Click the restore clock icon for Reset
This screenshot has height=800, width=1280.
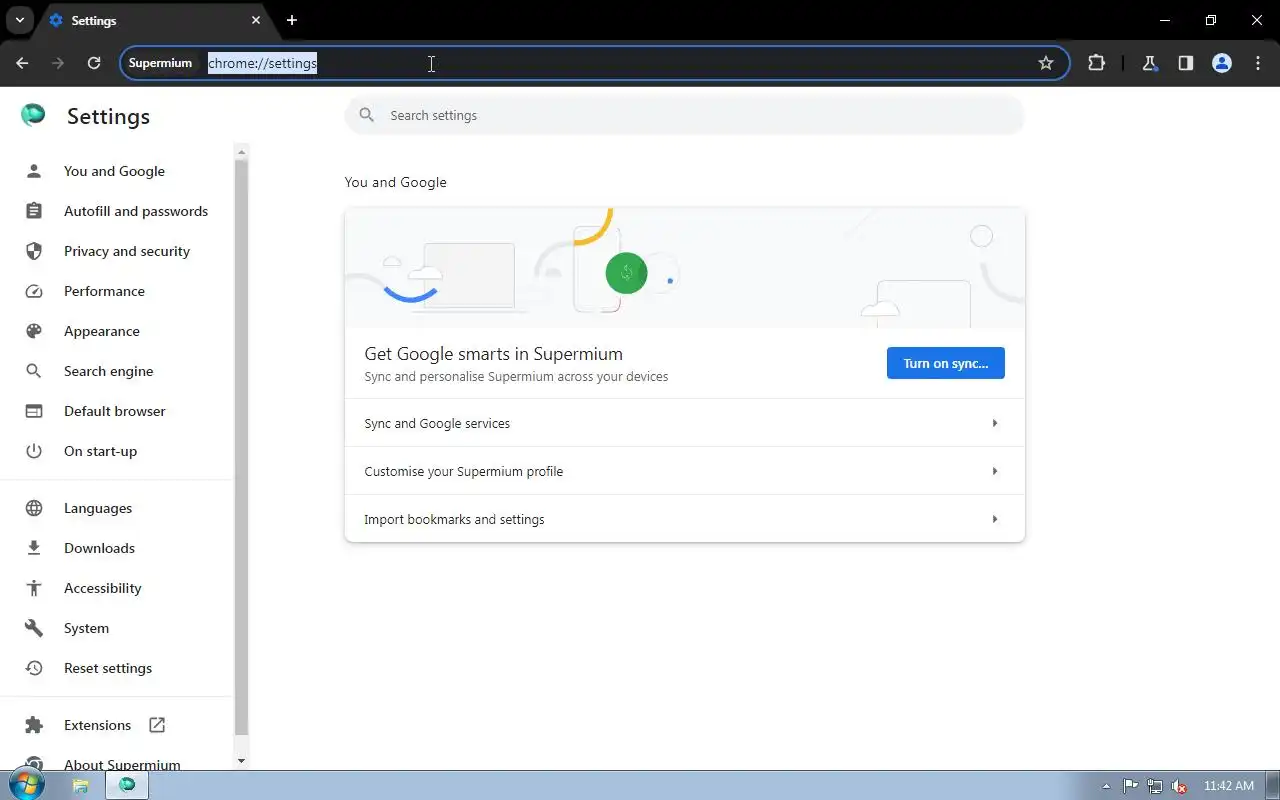point(34,668)
